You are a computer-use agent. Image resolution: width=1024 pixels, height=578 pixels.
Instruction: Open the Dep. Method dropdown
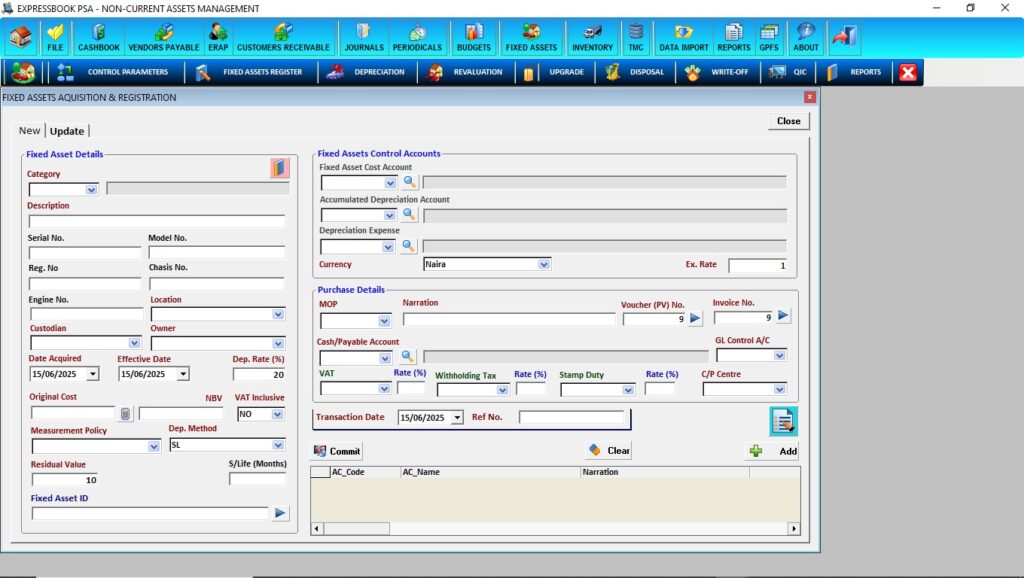click(x=278, y=445)
